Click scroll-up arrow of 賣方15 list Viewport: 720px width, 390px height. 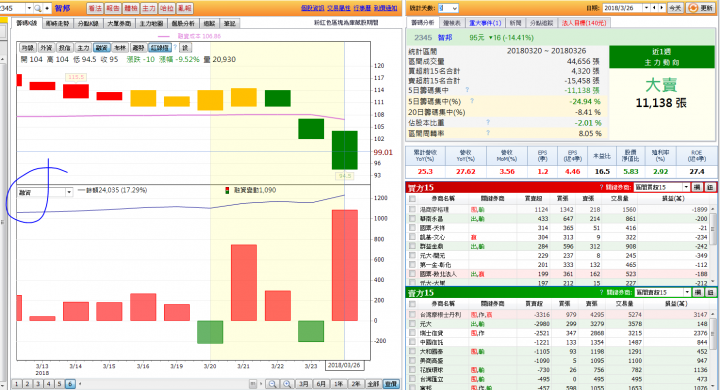tap(714, 314)
